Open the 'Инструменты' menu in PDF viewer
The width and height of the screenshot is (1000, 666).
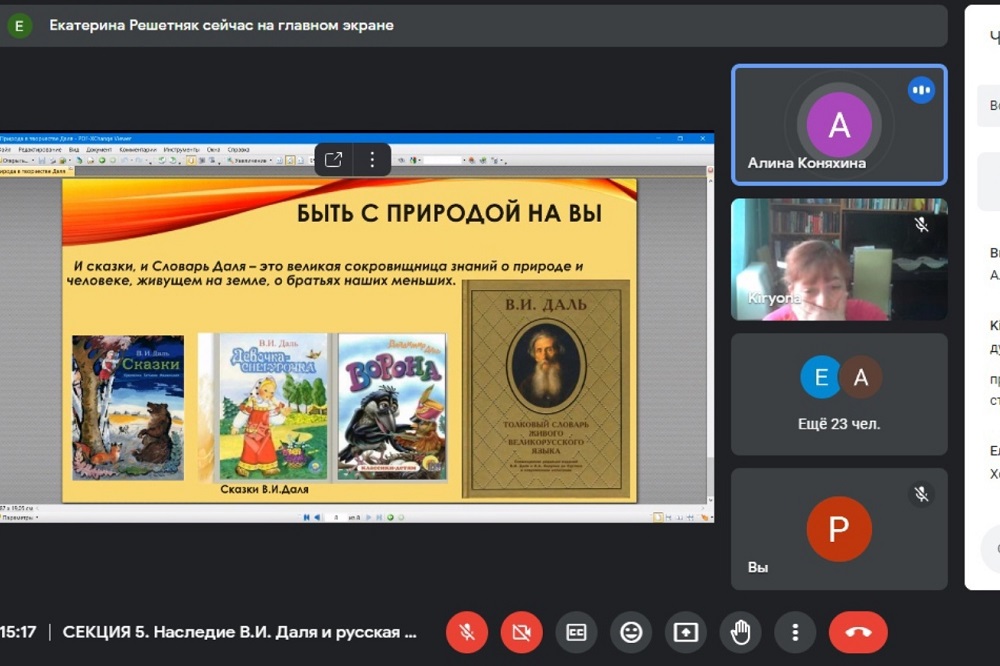click(181, 149)
